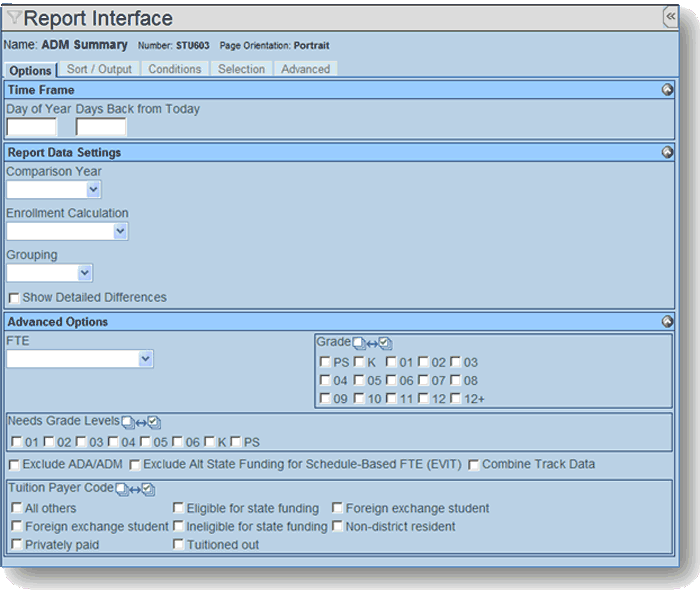This screenshot has height=590, width=700.
Task: Check grade 11 checkbox
Action: coord(391,398)
